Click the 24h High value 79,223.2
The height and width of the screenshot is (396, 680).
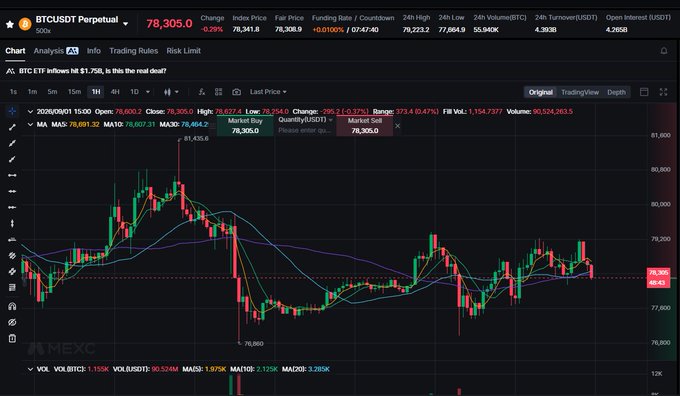416,29
